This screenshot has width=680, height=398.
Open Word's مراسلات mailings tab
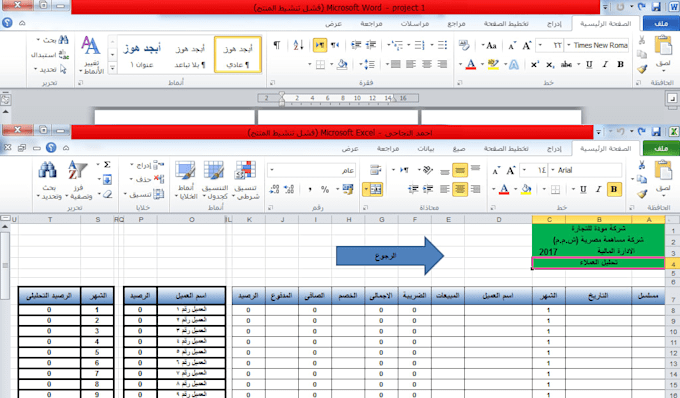pyautogui.click(x=415, y=23)
